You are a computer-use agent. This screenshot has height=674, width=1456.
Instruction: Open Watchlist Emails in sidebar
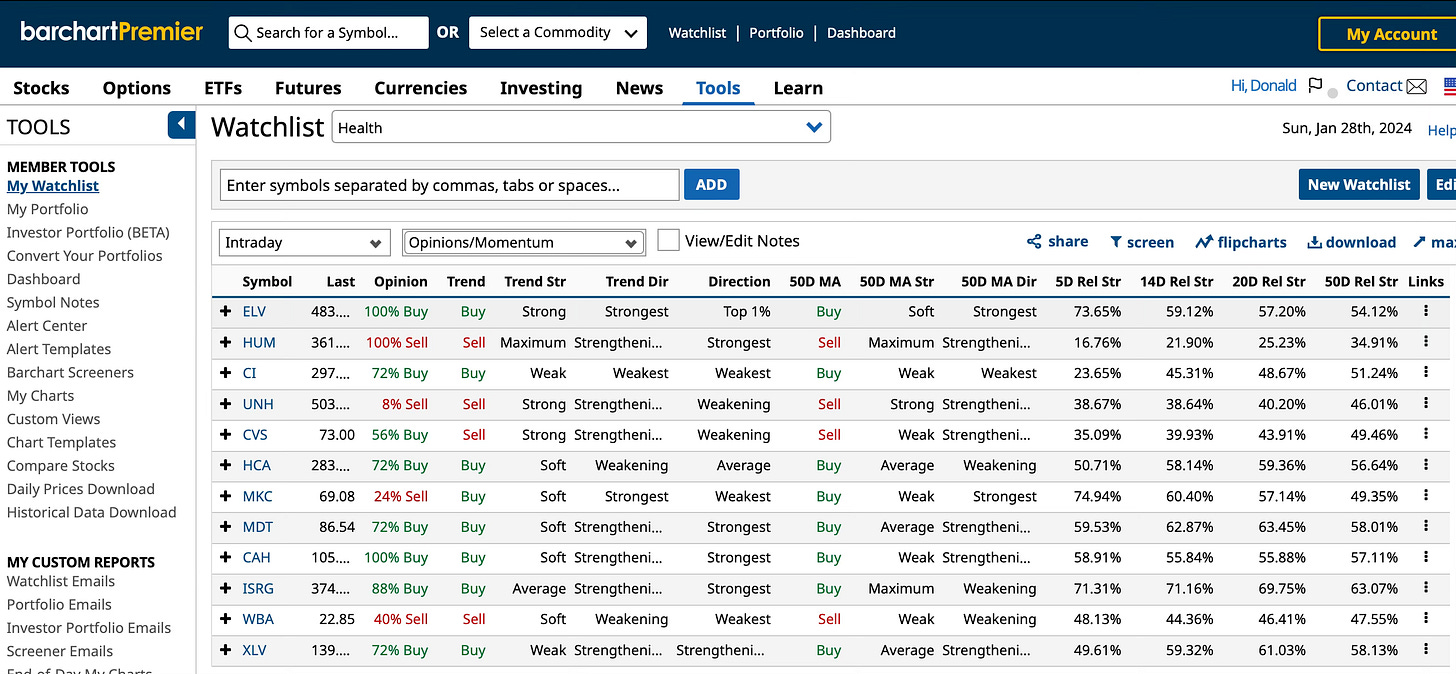pyautogui.click(x=61, y=581)
